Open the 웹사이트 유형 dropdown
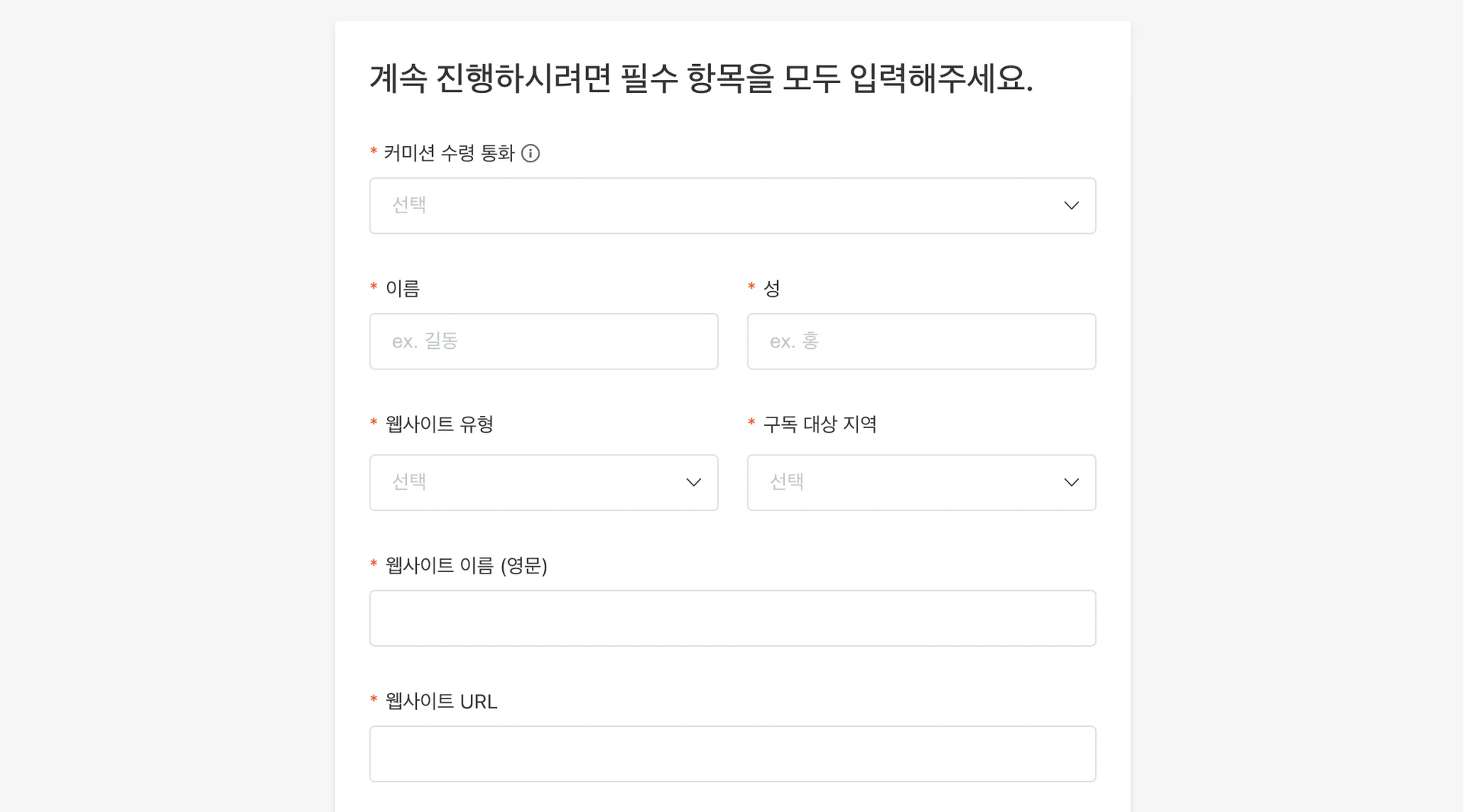This screenshot has height=812, width=1463. (543, 481)
